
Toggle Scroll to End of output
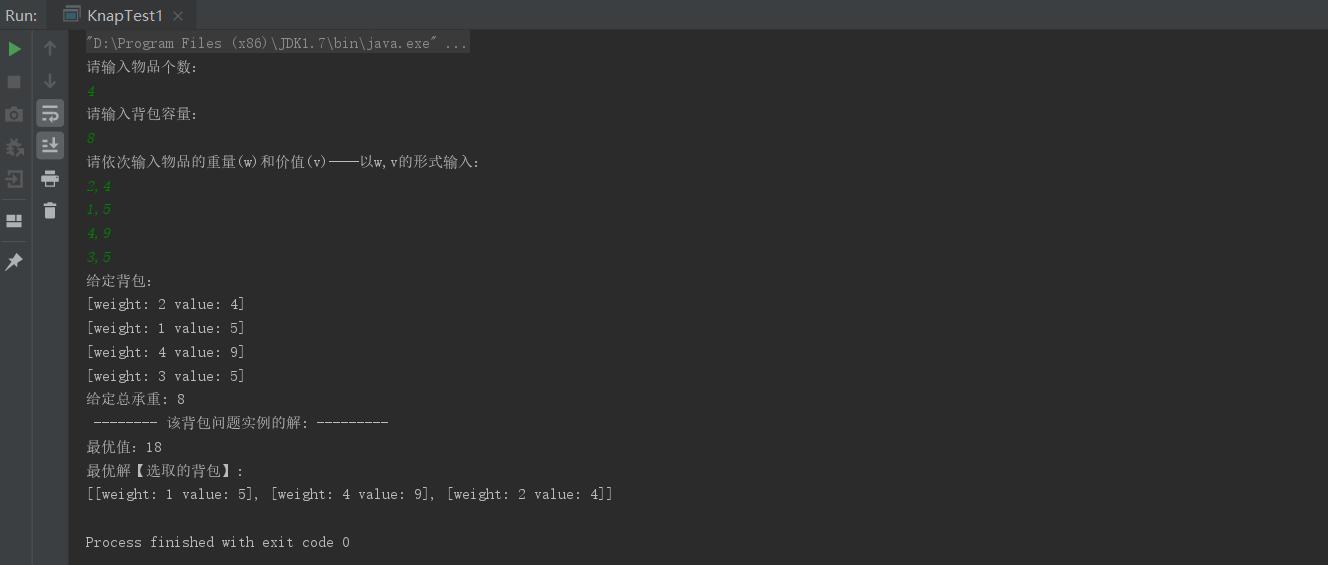point(50,146)
